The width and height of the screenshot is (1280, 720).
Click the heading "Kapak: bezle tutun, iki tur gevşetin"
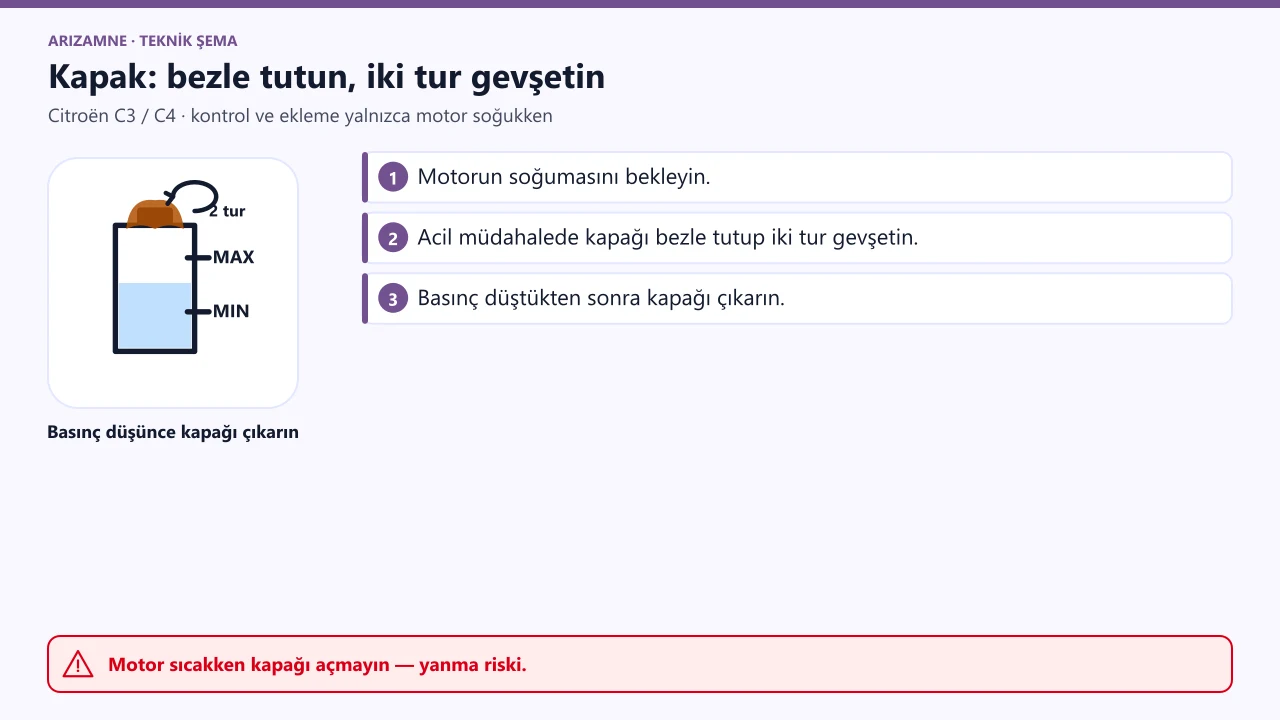pos(326,77)
